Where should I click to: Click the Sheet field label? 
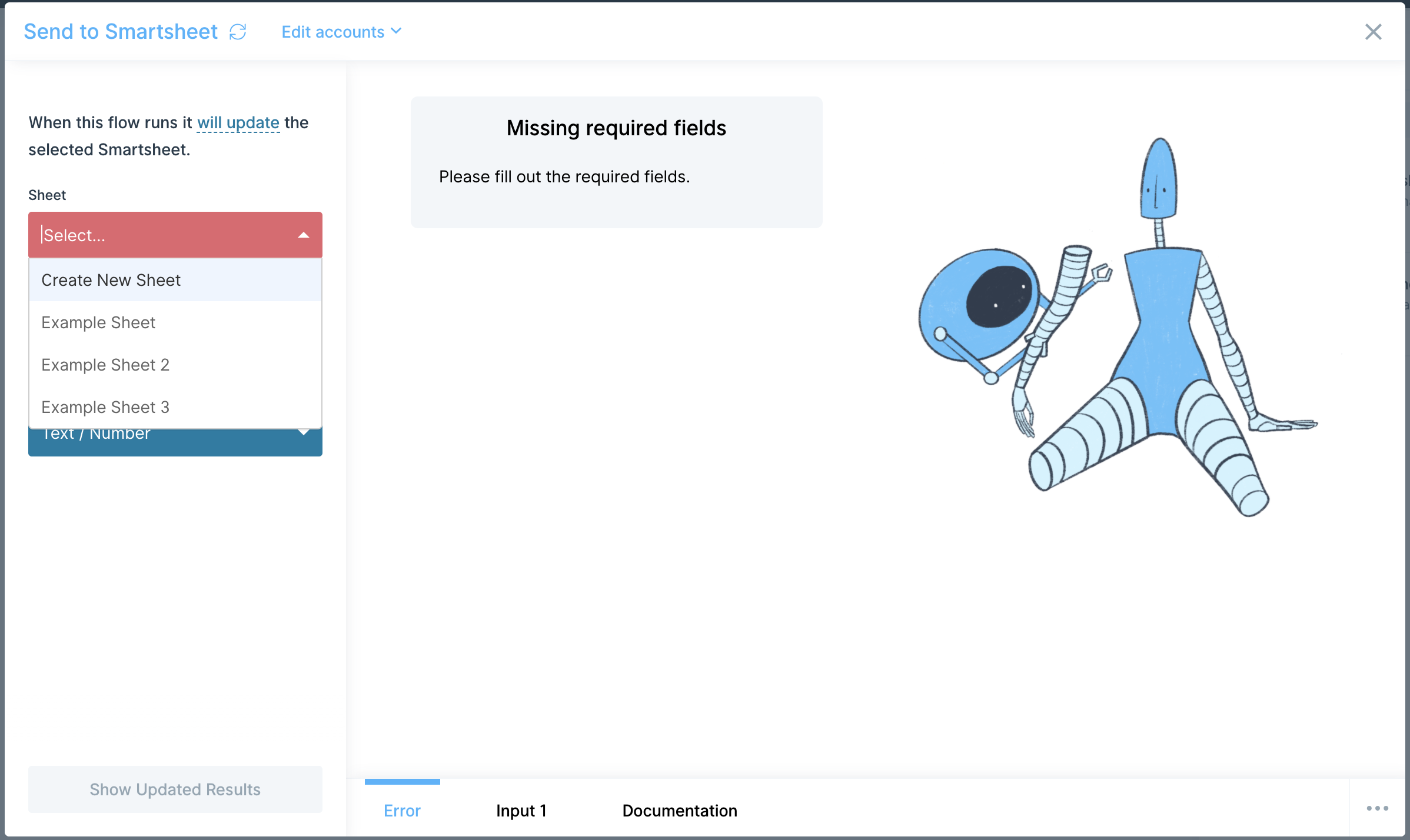click(x=47, y=195)
